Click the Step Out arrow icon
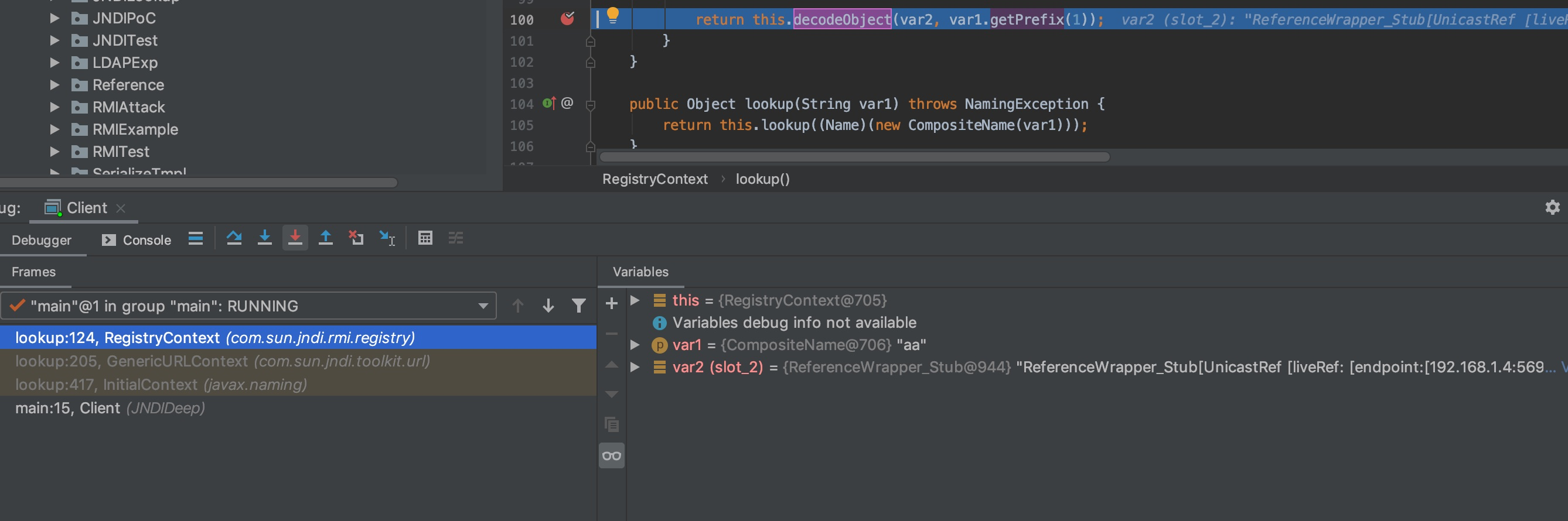 326,238
